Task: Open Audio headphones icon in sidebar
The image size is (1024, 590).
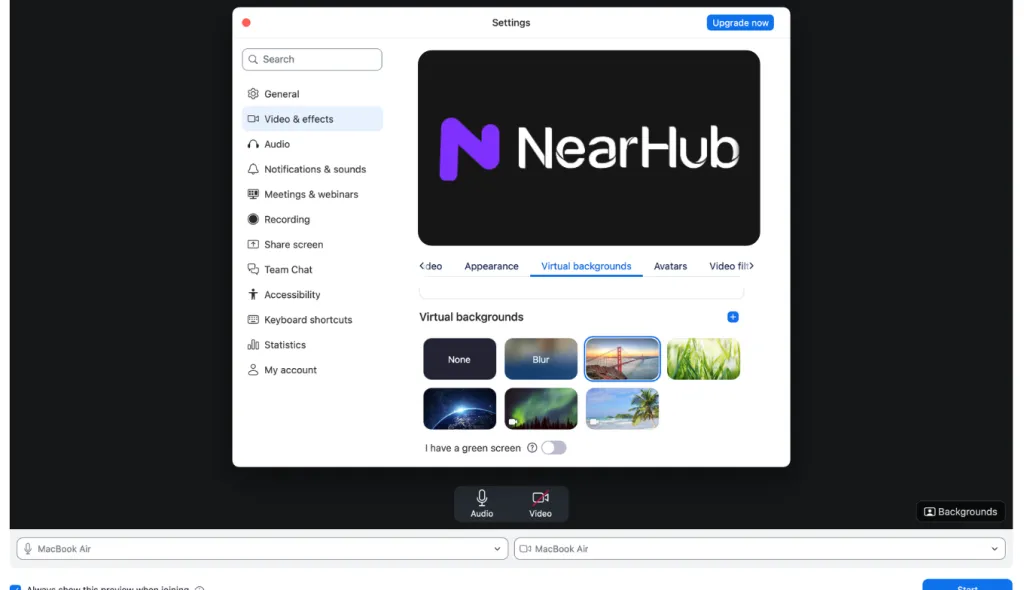Action: 253,144
